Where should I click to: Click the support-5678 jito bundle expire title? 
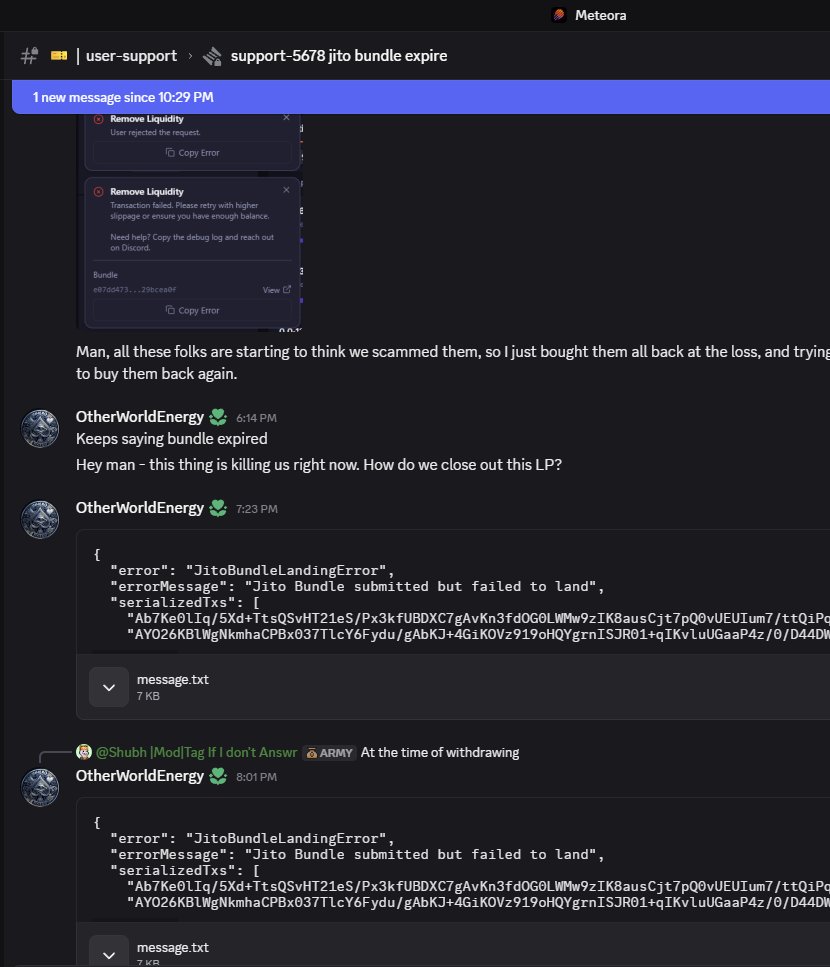click(339, 56)
